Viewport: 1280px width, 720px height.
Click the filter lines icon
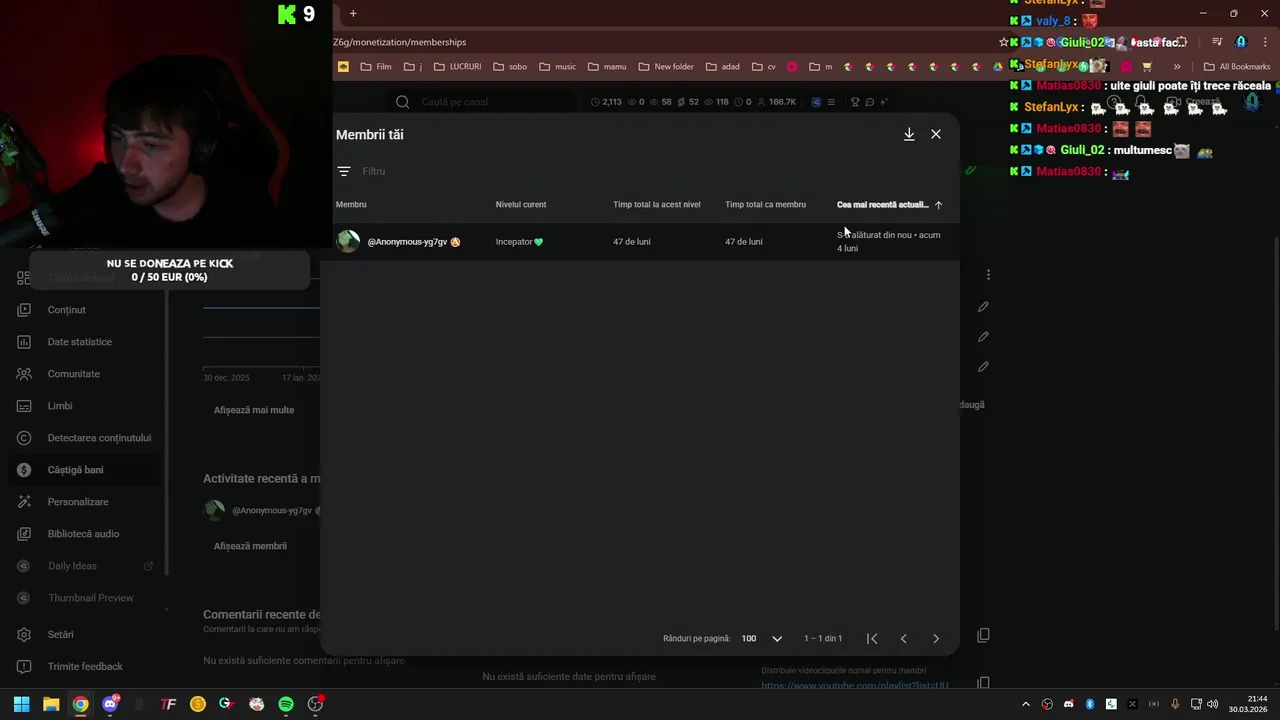(x=344, y=172)
